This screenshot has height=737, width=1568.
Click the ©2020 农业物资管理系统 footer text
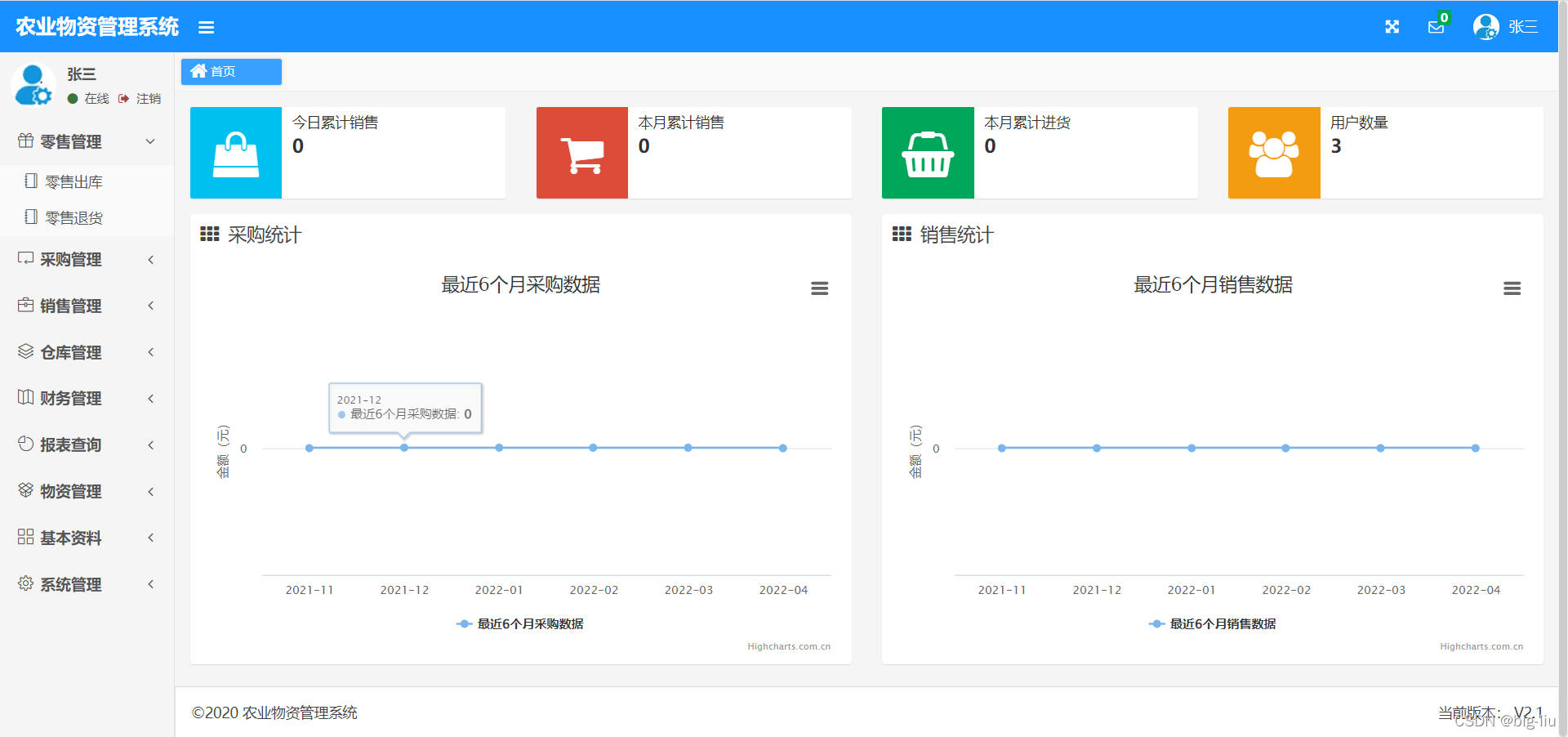pyautogui.click(x=274, y=712)
